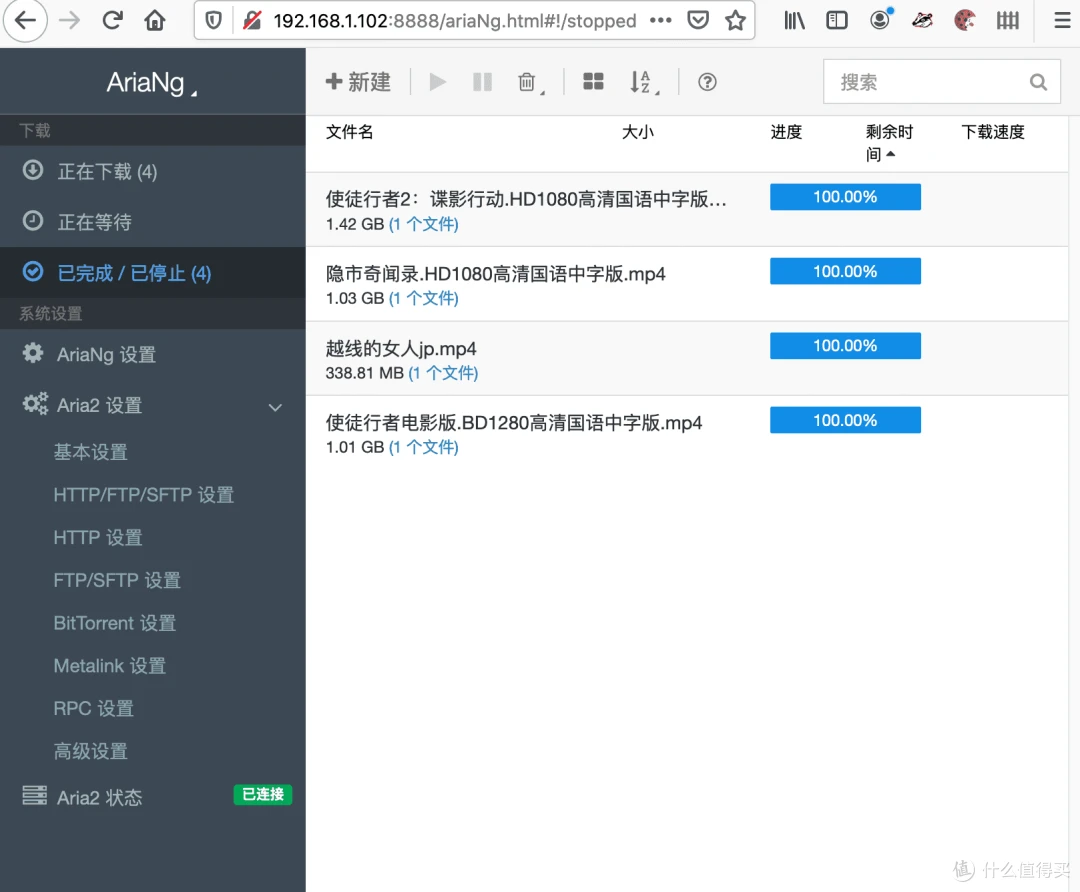Open AriaNg 设置 gear item
Image resolution: width=1080 pixels, height=892 pixels.
click(x=153, y=354)
